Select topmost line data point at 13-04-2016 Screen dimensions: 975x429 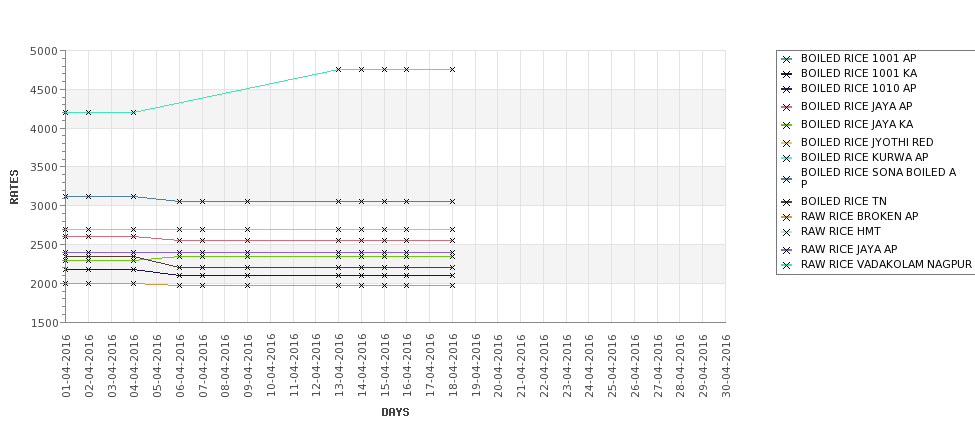click(x=338, y=70)
